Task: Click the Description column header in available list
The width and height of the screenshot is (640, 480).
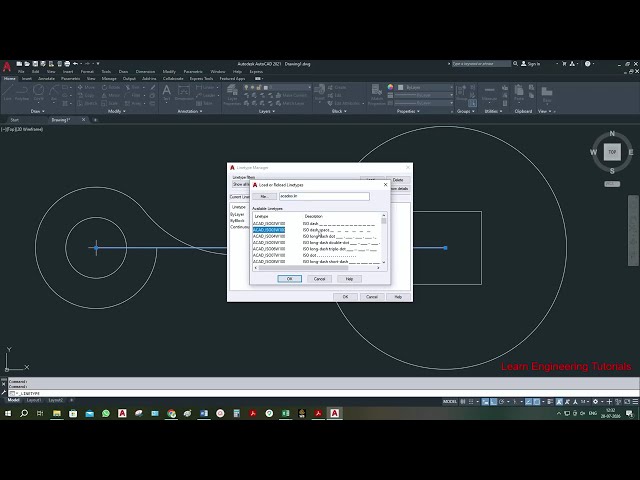Action: pos(313,216)
